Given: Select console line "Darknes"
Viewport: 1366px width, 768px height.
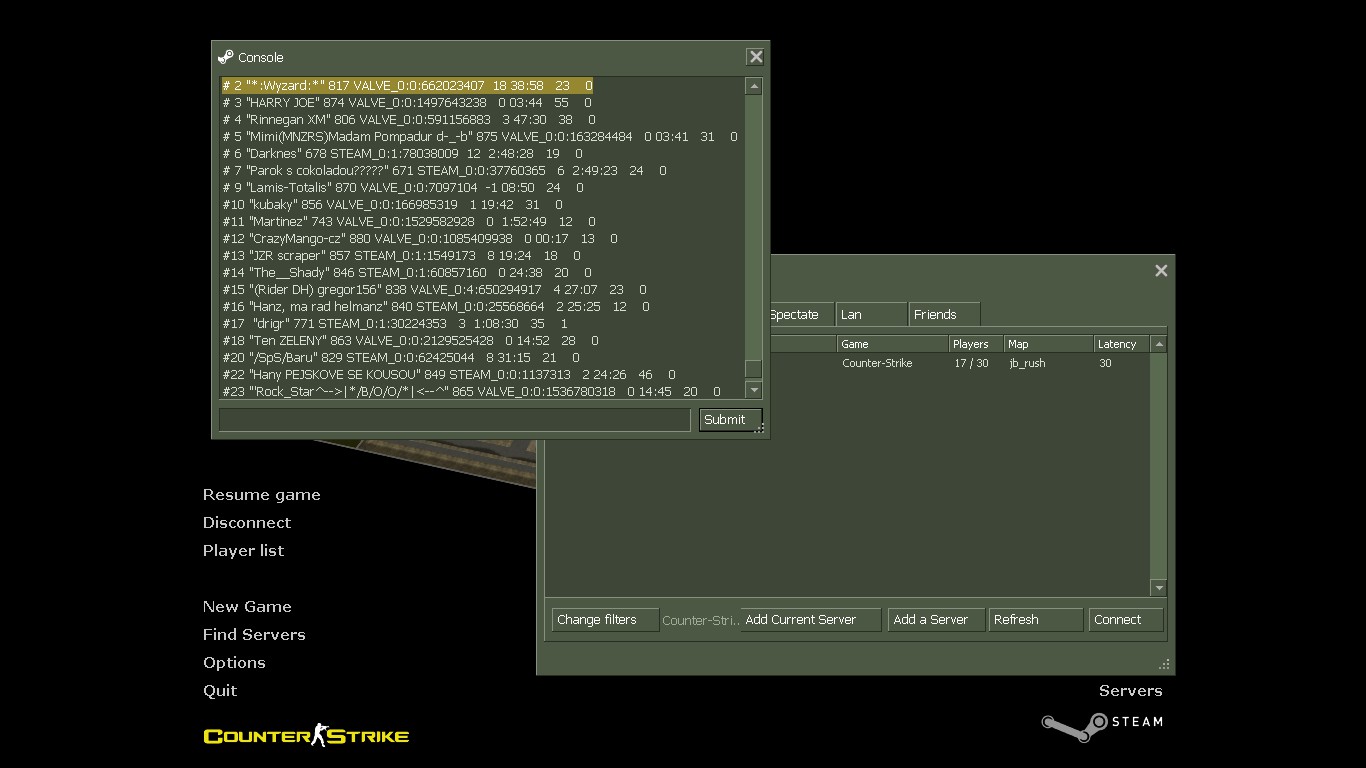Looking at the screenshot, I should 402,154.
